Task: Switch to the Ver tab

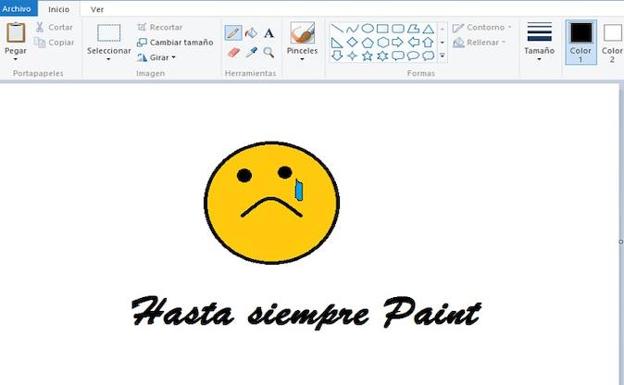Action: (x=97, y=9)
